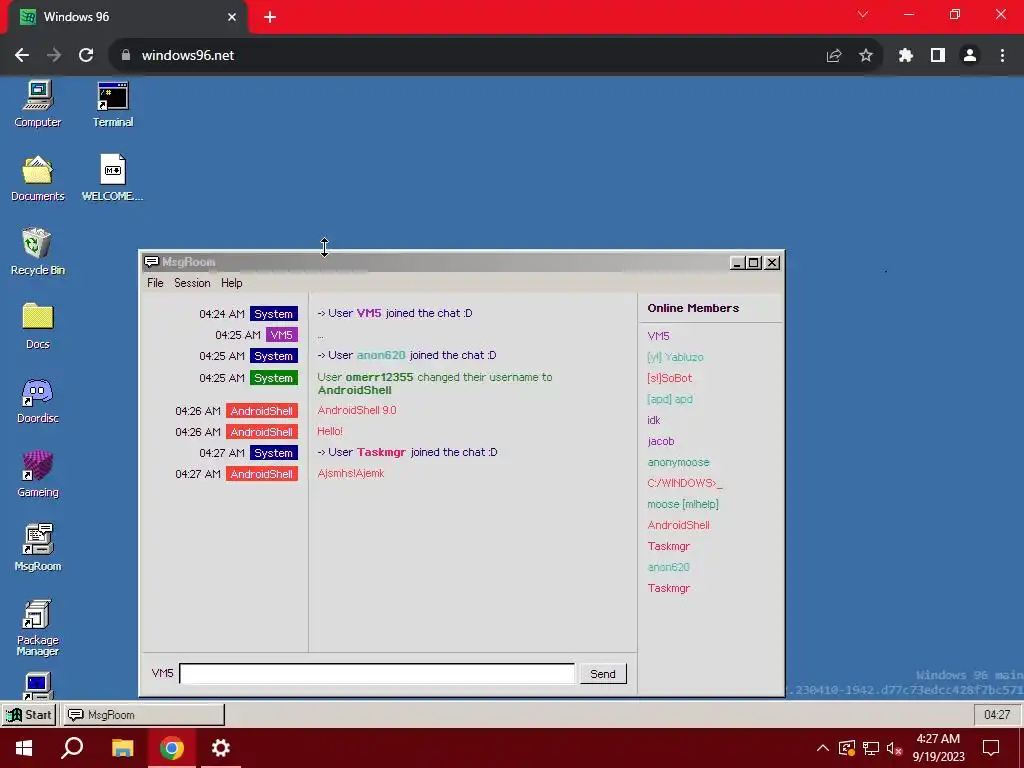
Task: Open the Docs folder icon
Action: [37, 326]
